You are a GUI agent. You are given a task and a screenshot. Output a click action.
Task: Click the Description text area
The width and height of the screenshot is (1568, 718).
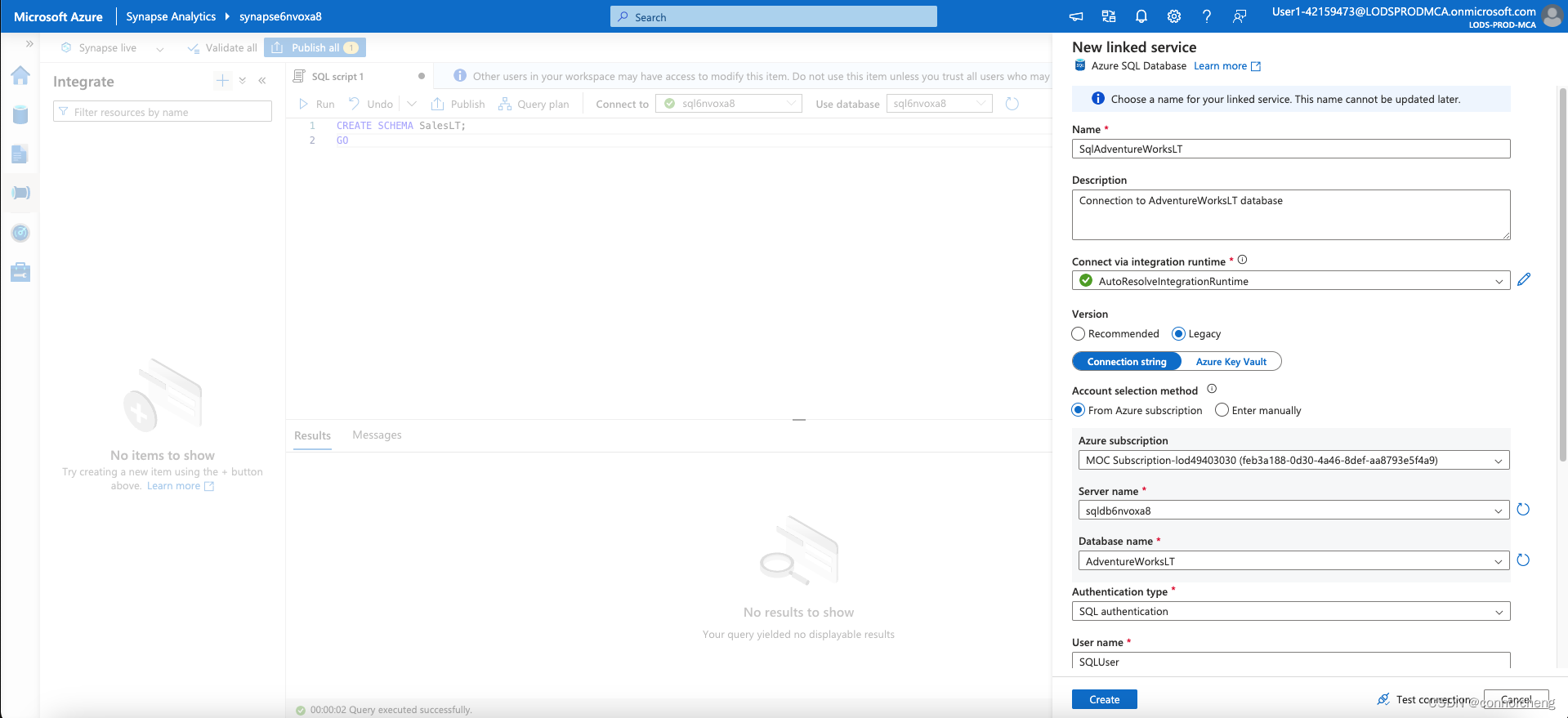pos(1290,215)
